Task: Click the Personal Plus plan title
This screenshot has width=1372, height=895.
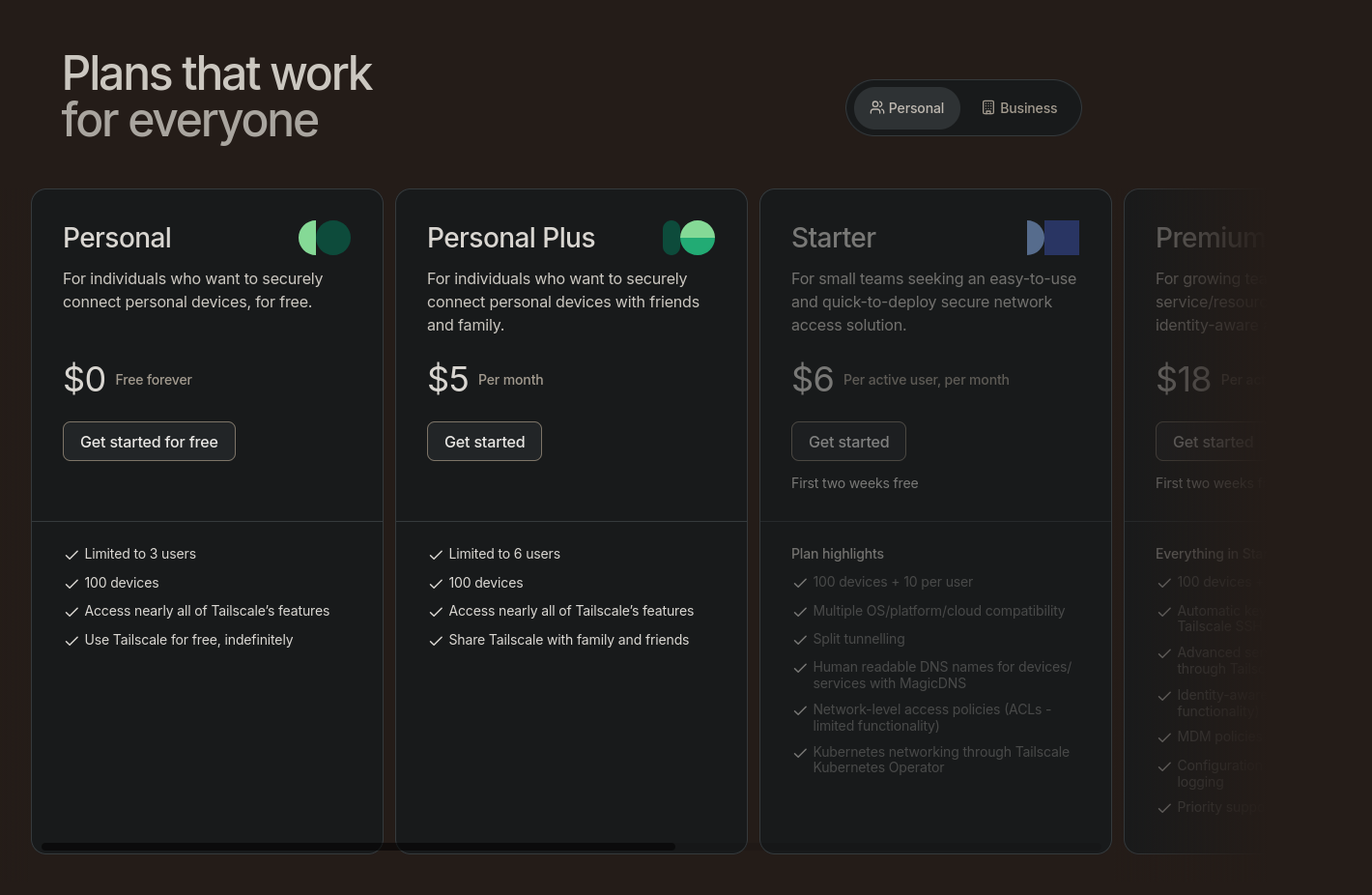Action: click(511, 238)
